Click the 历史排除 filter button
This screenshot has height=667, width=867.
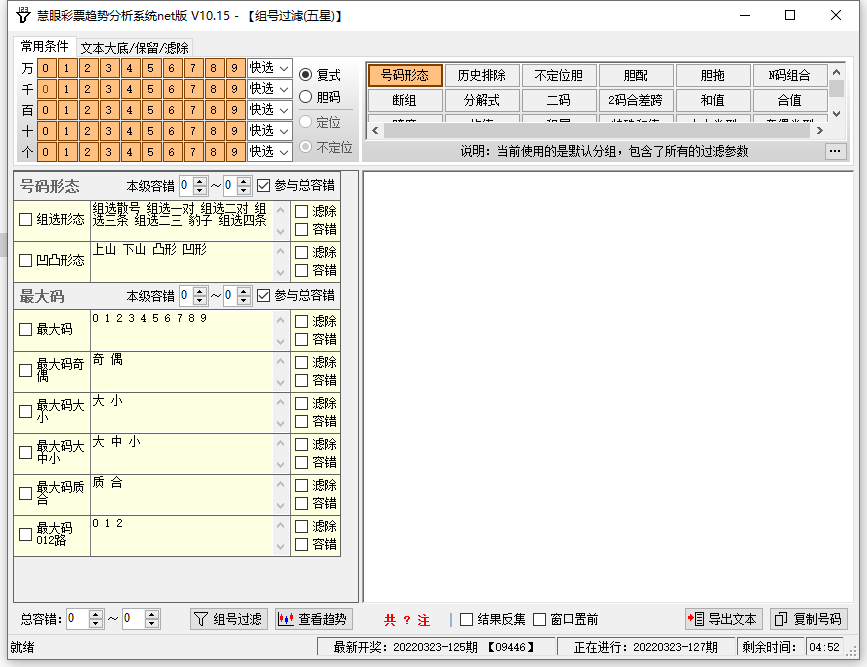[482, 76]
